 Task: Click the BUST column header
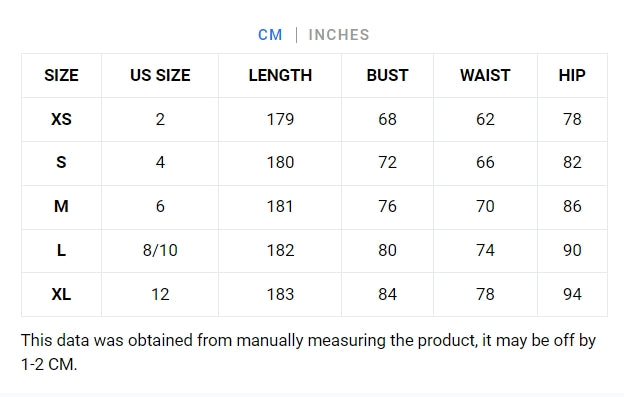(x=387, y=76)
